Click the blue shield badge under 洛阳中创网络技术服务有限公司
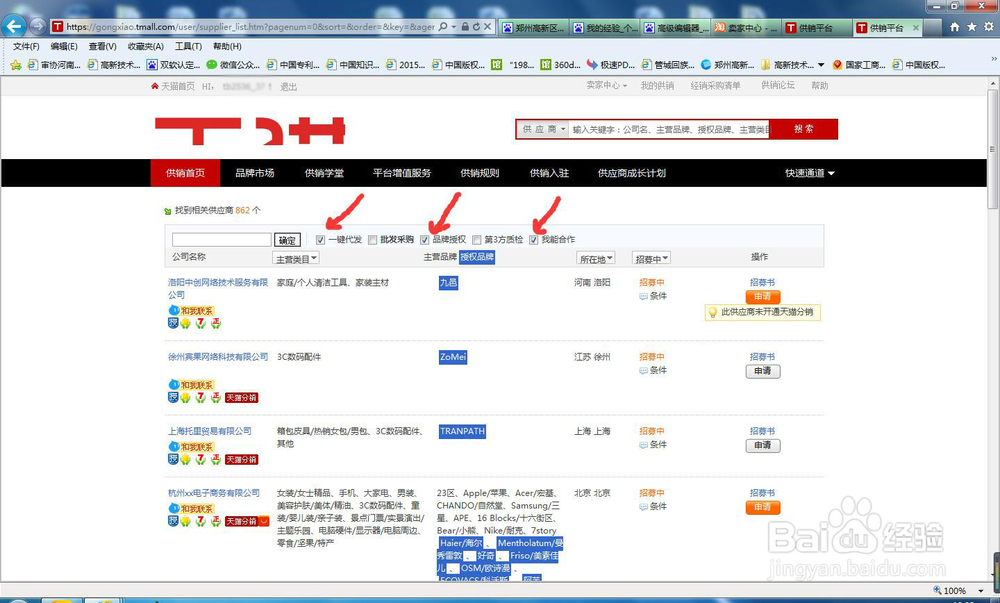This screenshot has width=1000, height=603. point(173,323)
